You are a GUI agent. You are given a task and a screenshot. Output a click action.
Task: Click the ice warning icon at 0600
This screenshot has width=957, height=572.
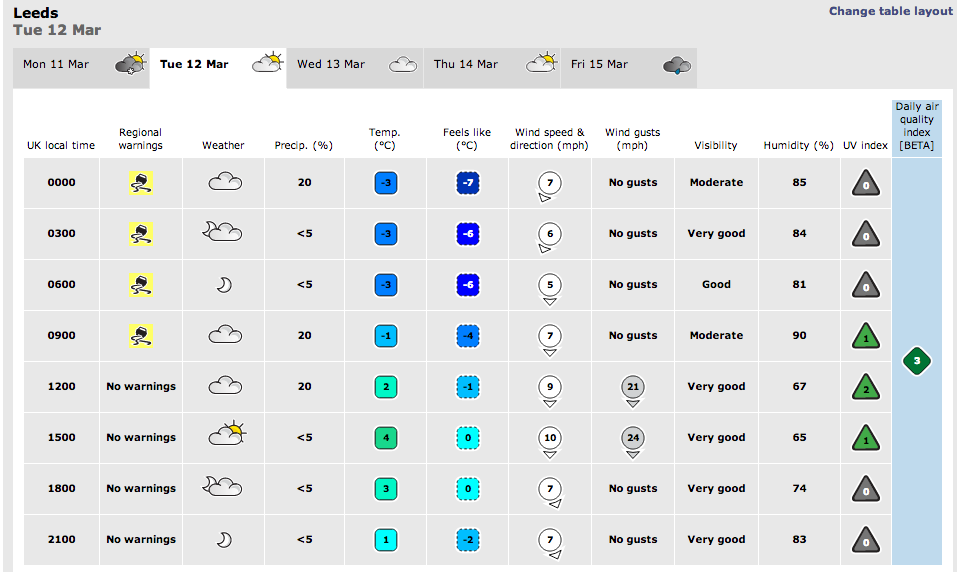141,284
